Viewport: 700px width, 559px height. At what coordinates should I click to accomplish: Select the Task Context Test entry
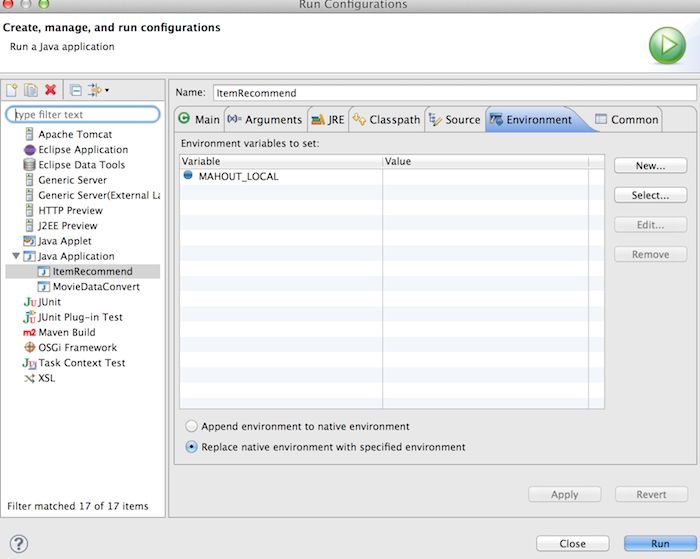[x=82, y=363]
